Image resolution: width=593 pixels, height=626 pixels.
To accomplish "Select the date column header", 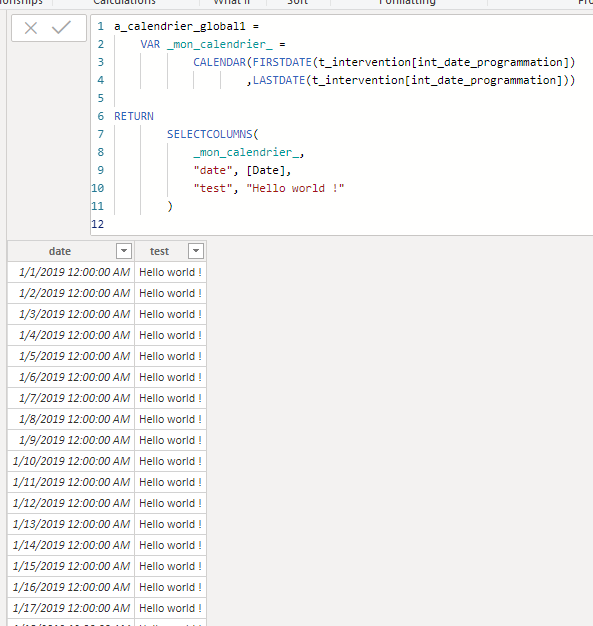I will tap(71, 251).
